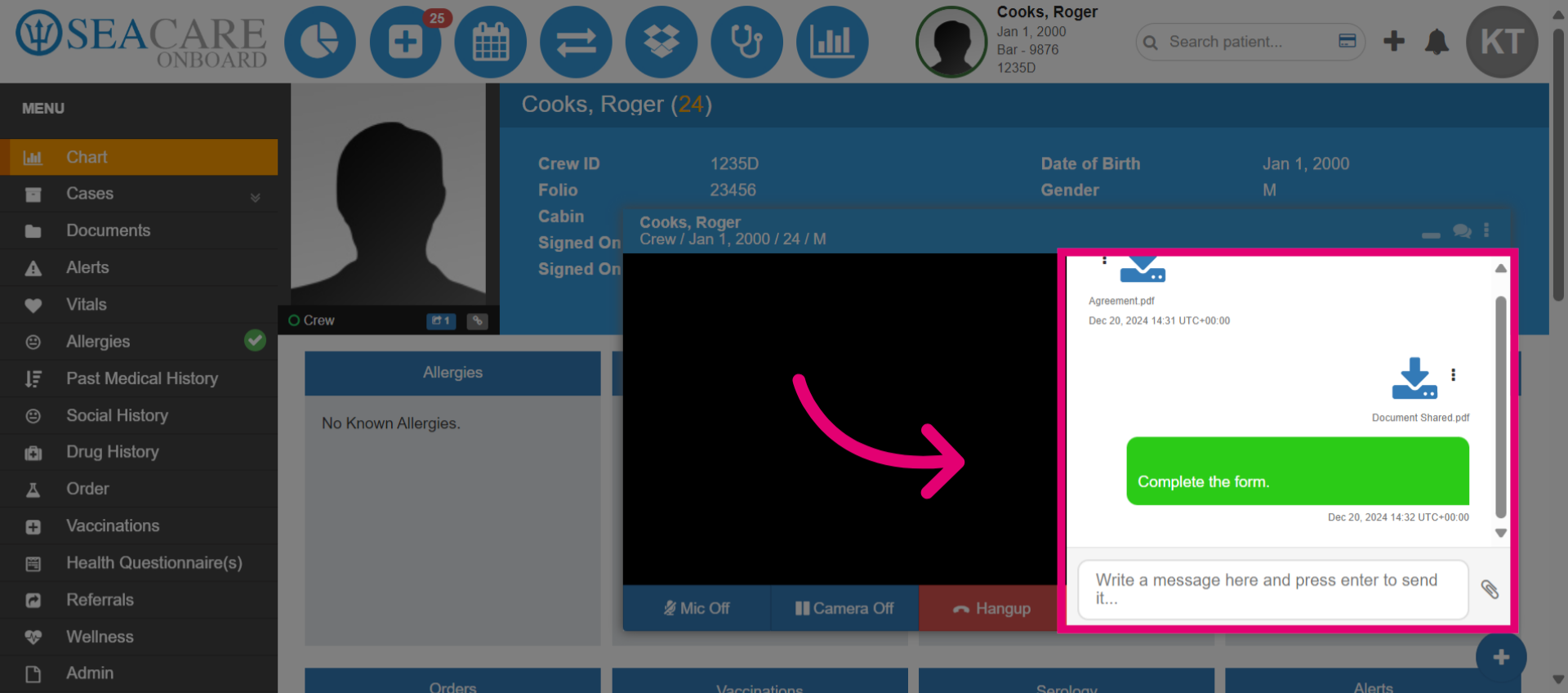Open the Dropbox-style boxes icon
The height and width of the screenshot is (693, 1568).
[x=661, y=42]
